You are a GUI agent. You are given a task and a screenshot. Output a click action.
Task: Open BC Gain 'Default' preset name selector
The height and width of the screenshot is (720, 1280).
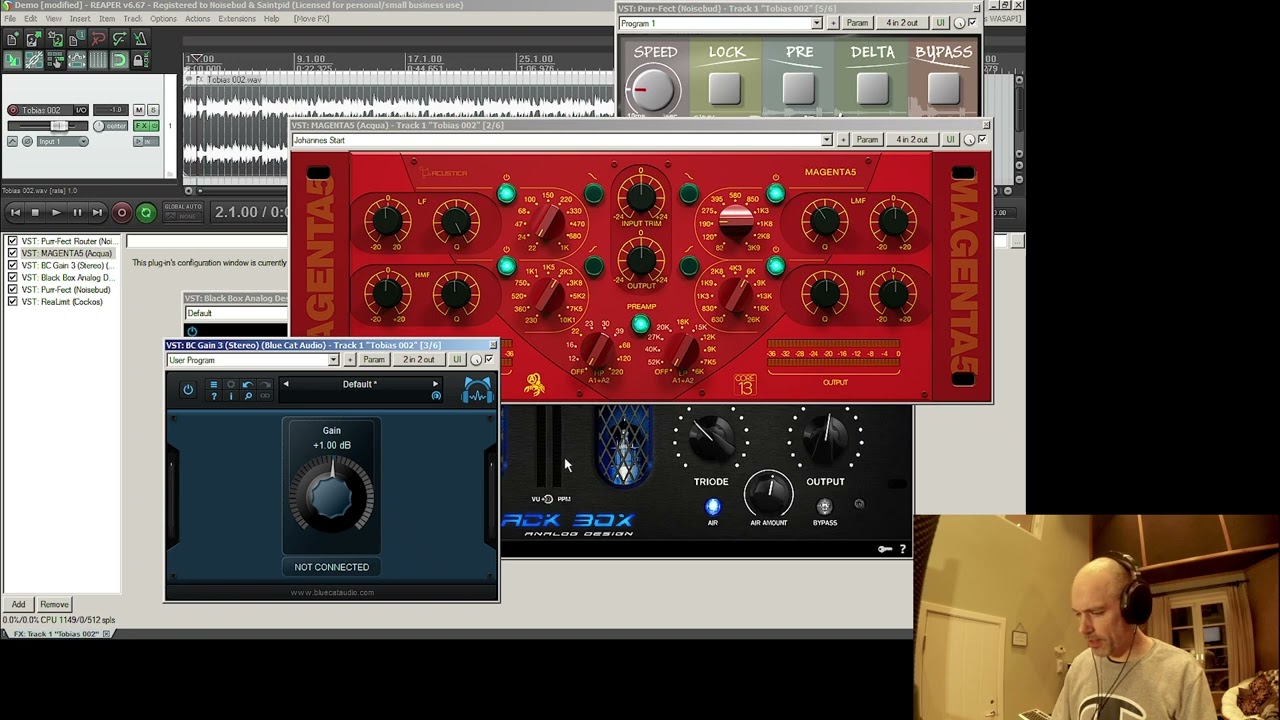tap(360, 384)
